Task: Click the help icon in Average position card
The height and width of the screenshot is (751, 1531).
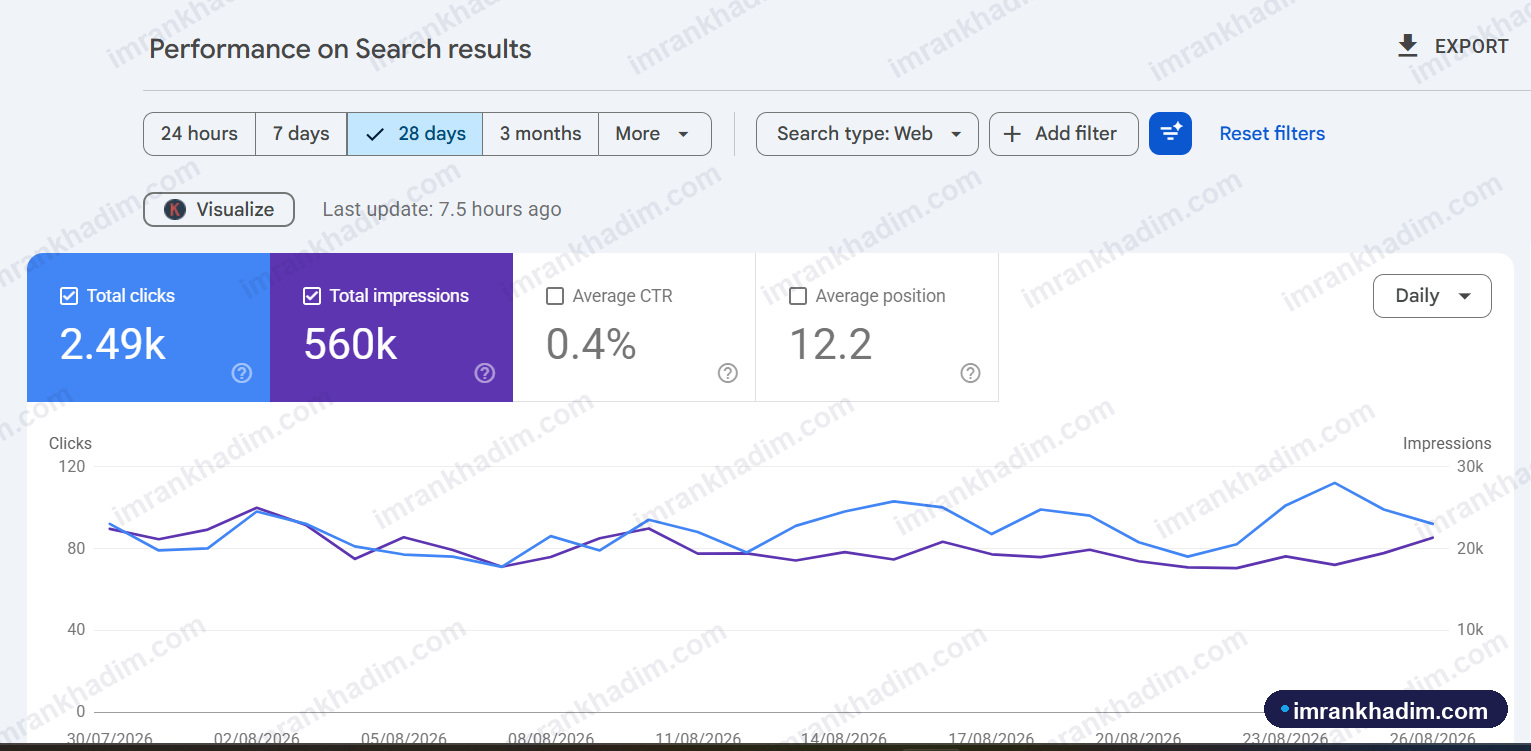Action: click(970, 373)
